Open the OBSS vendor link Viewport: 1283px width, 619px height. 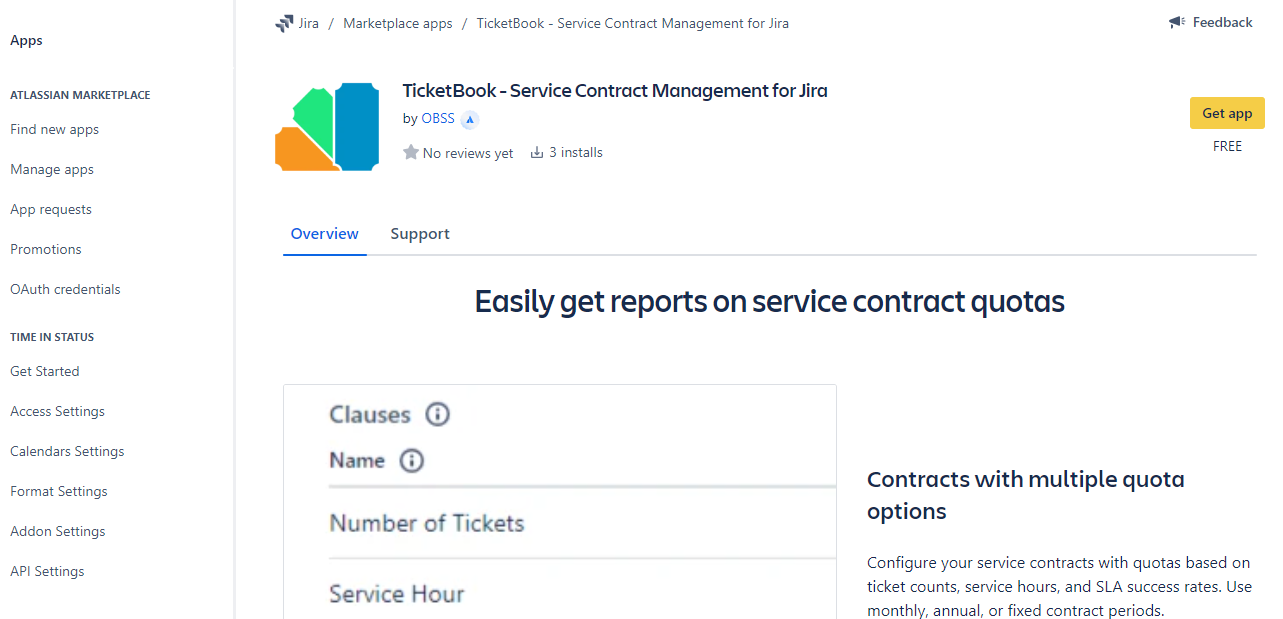tap(438, 118)
